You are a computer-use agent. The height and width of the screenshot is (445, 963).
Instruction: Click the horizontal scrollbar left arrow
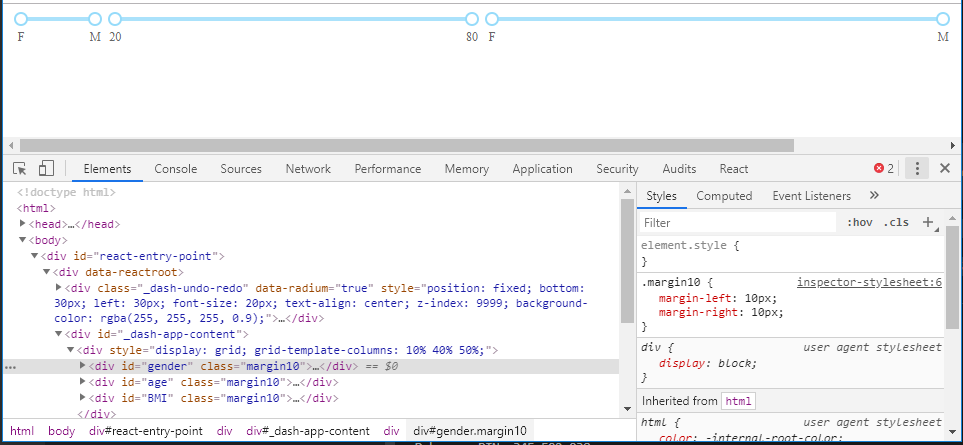tap(10, 145)
